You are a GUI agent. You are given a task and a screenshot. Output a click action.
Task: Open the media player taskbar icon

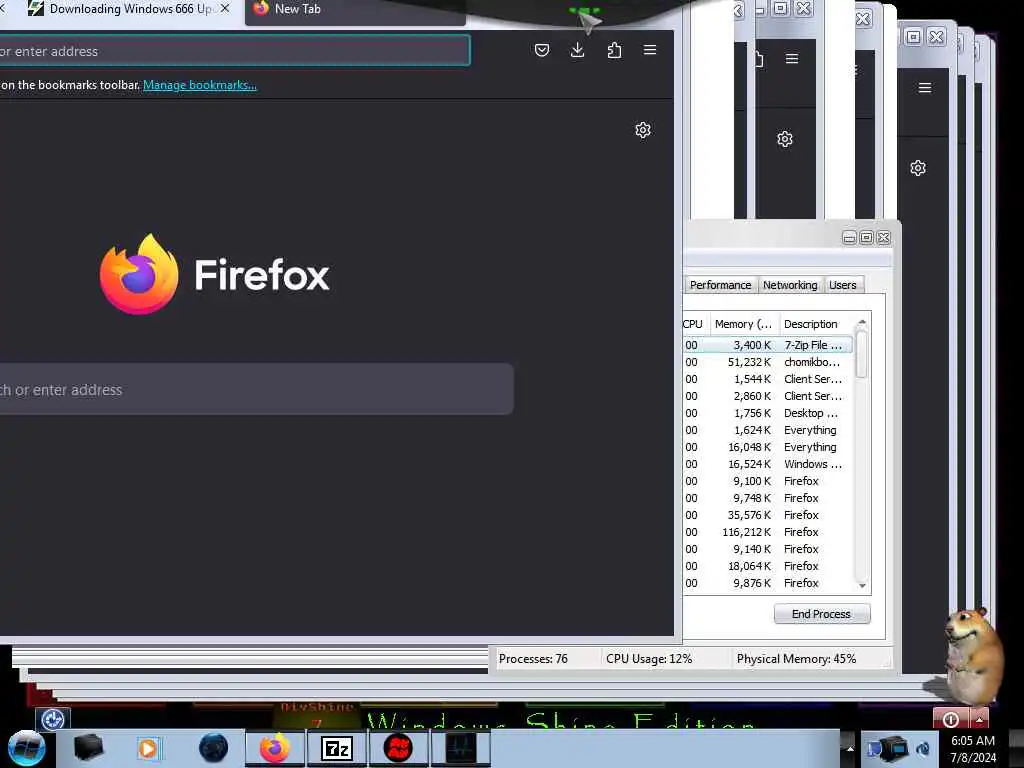148,748
